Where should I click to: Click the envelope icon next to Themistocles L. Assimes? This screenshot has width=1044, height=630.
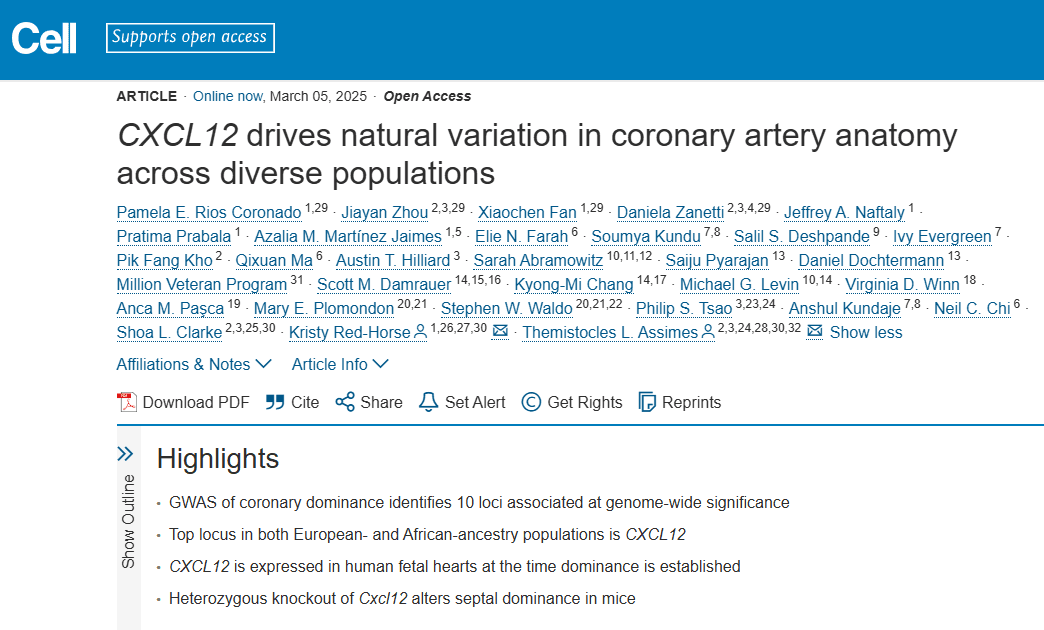[814, 331]
